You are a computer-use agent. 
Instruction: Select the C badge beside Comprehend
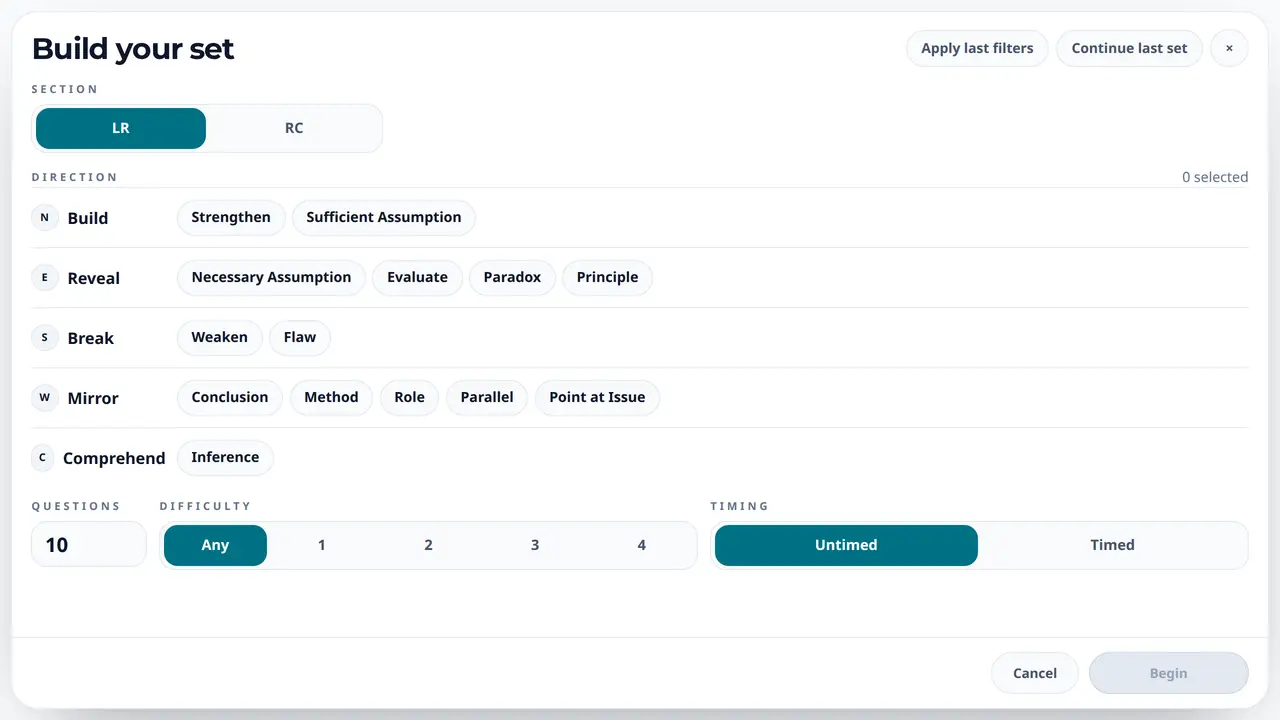[42, 457]
